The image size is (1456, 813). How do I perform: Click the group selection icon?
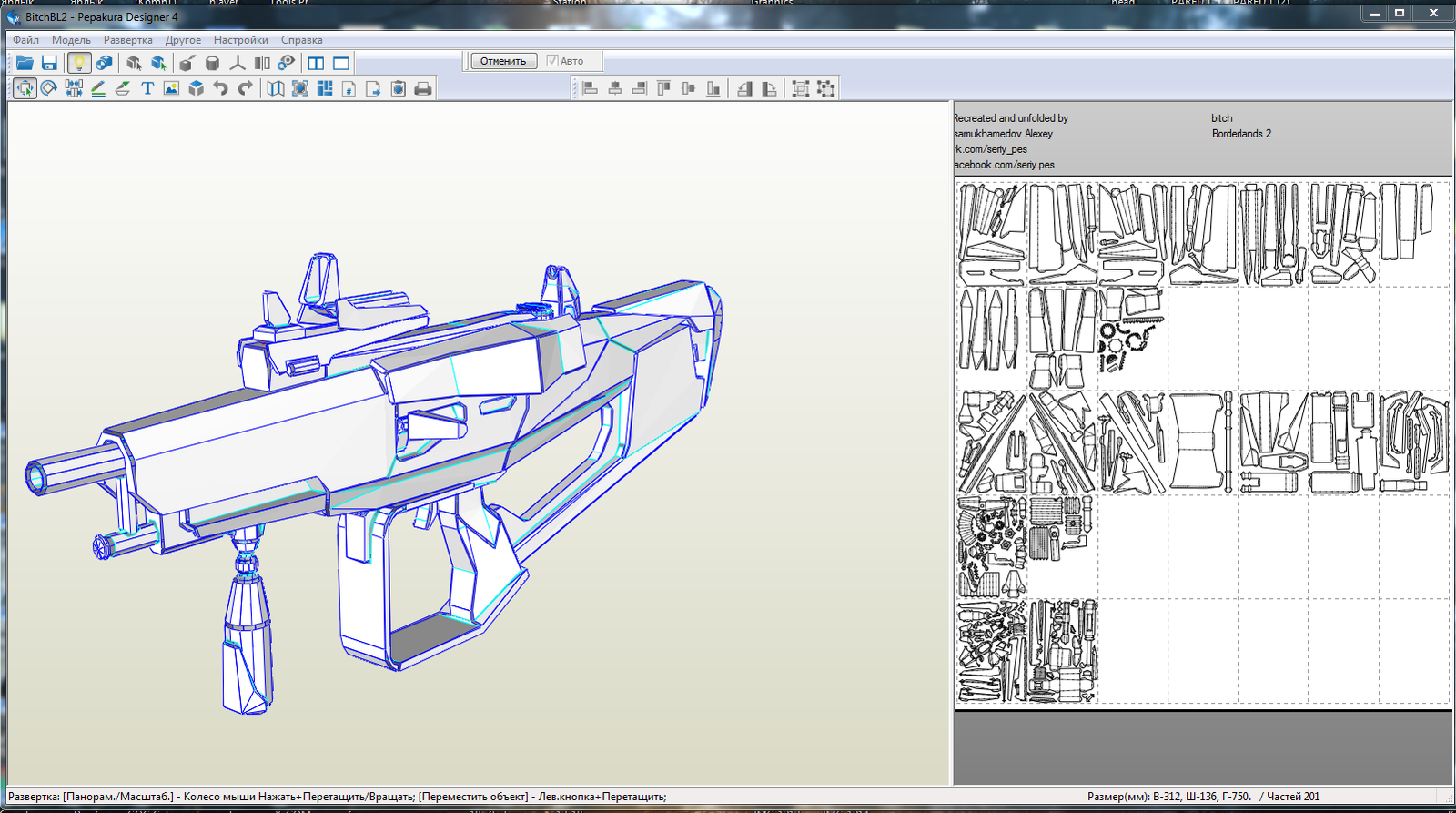pyautogui.click(x=800, y=88)
